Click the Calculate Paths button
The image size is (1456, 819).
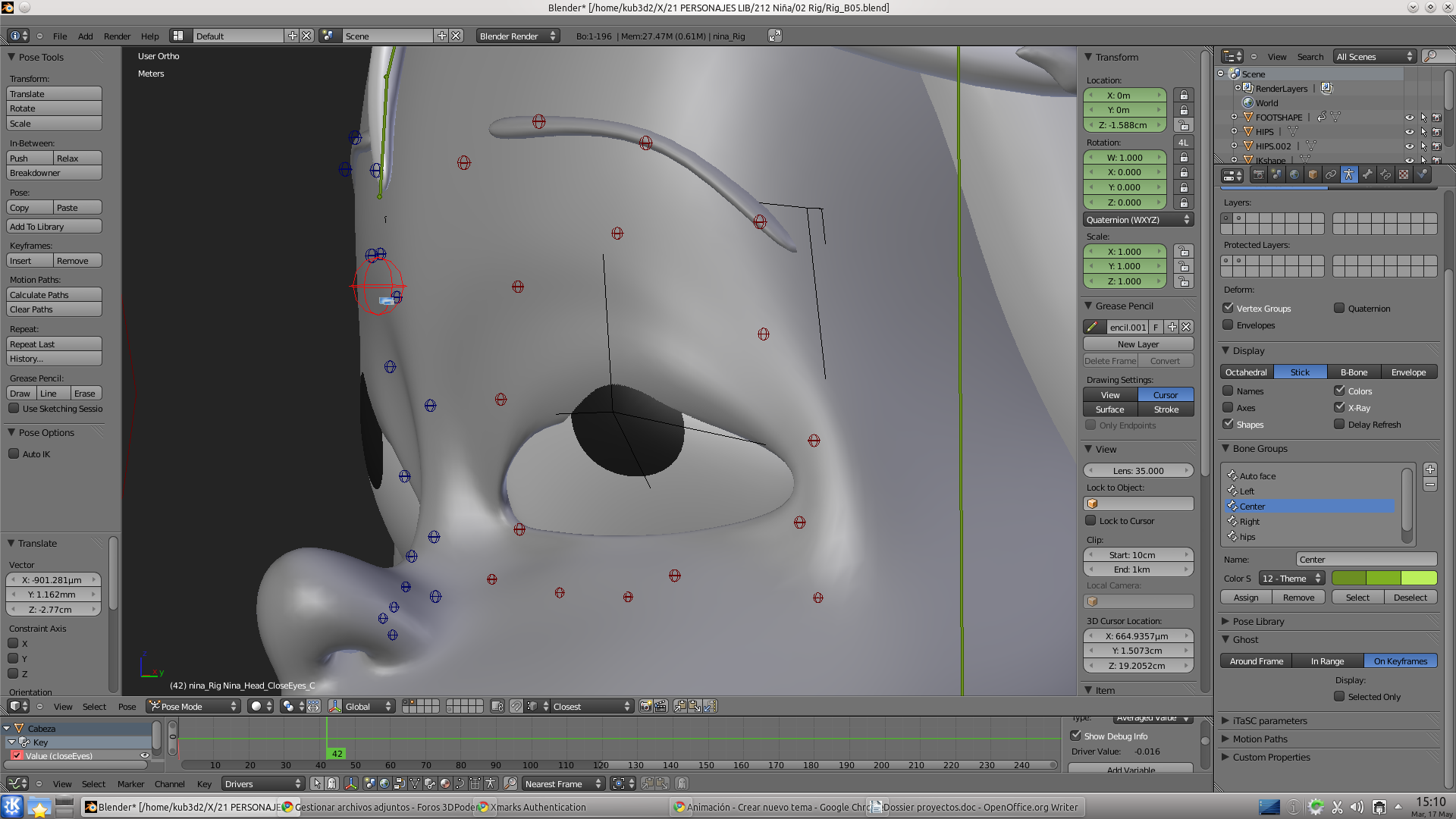pos(54,295)
